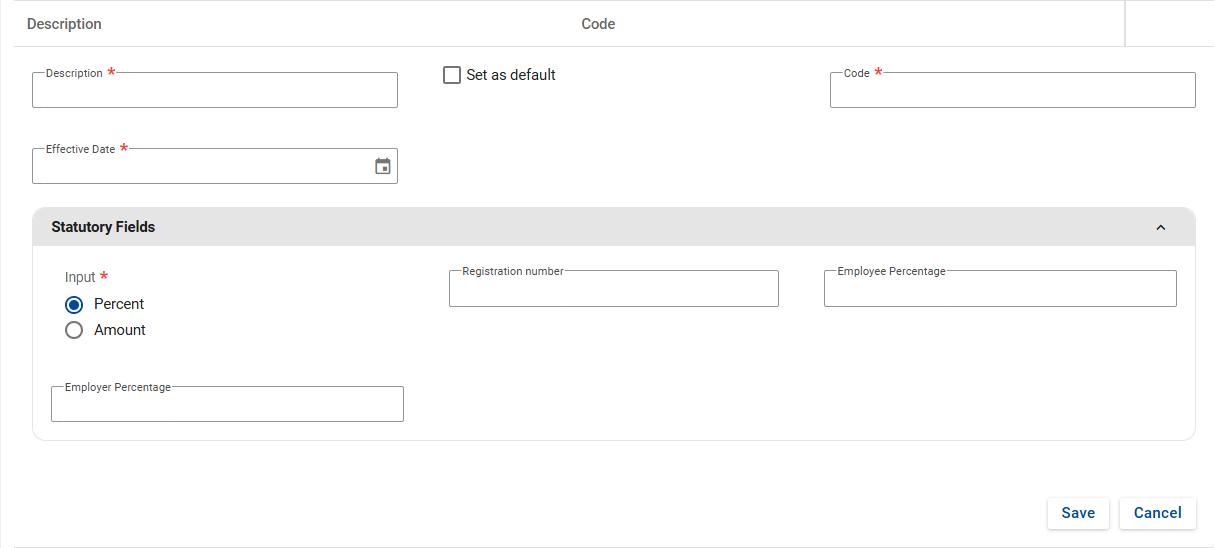Click the Employee Percentage input box
1215x548 pixels.
pos(1000,289)
